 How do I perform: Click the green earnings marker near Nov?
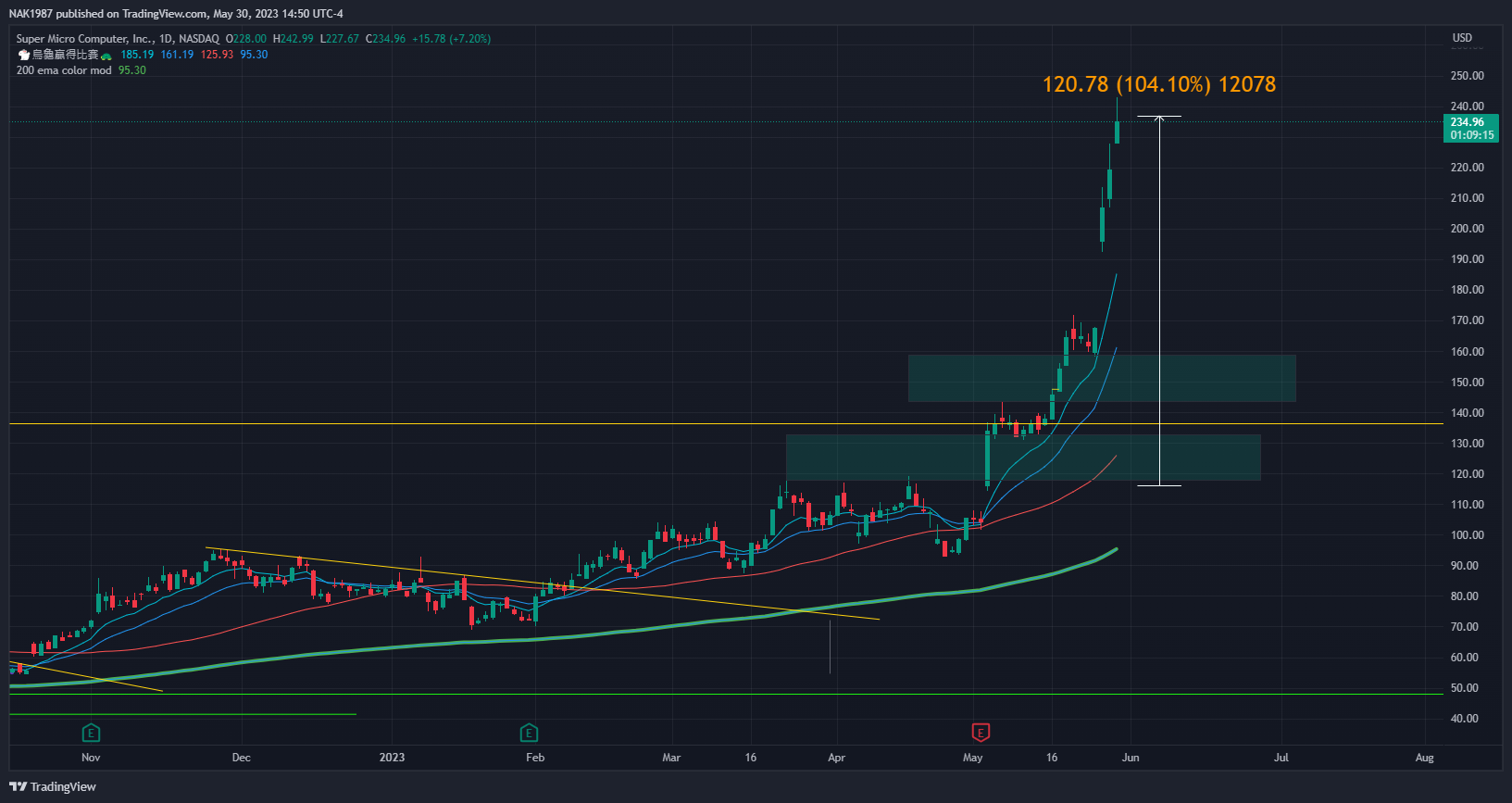pos(91,734)
